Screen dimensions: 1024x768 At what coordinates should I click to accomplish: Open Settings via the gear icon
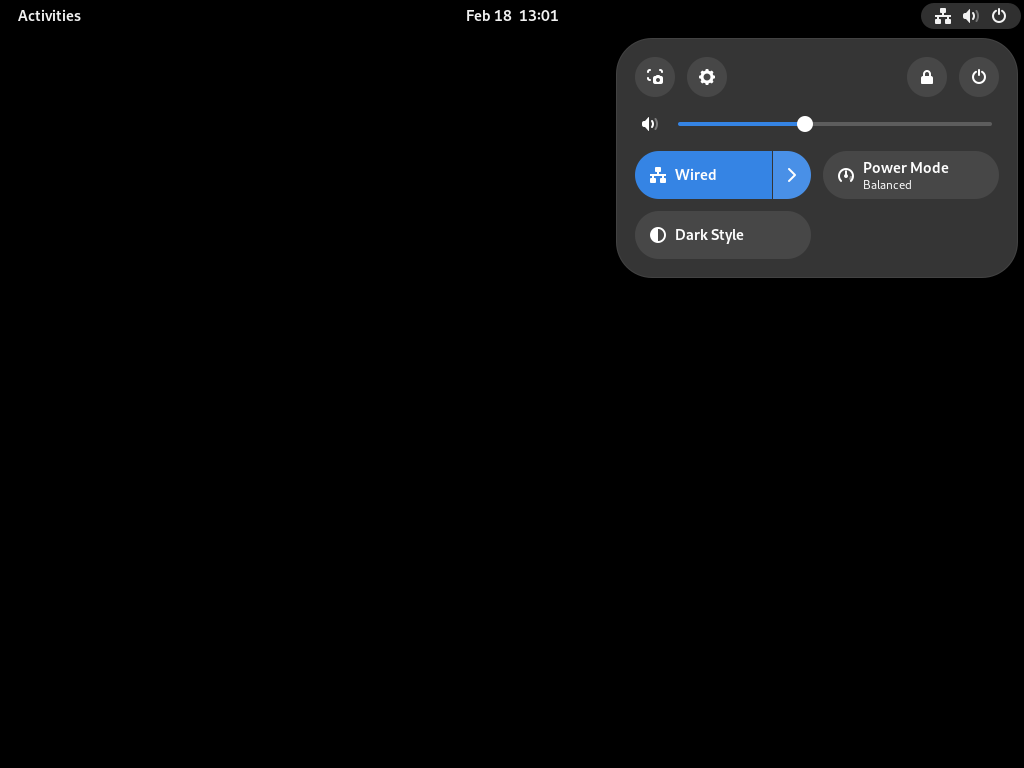pos(707,77)
